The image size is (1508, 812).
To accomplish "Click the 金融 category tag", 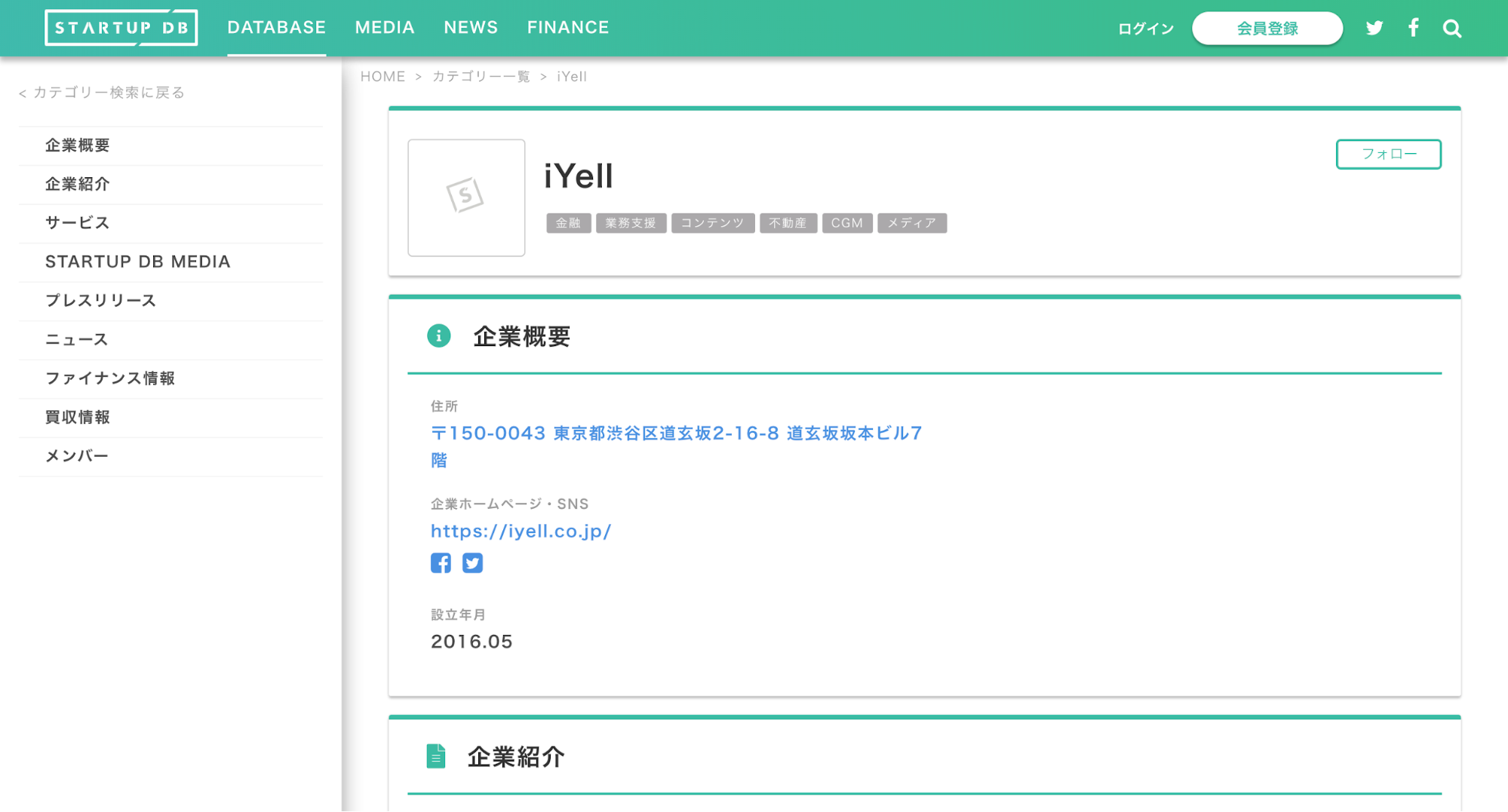I will 569,223.
